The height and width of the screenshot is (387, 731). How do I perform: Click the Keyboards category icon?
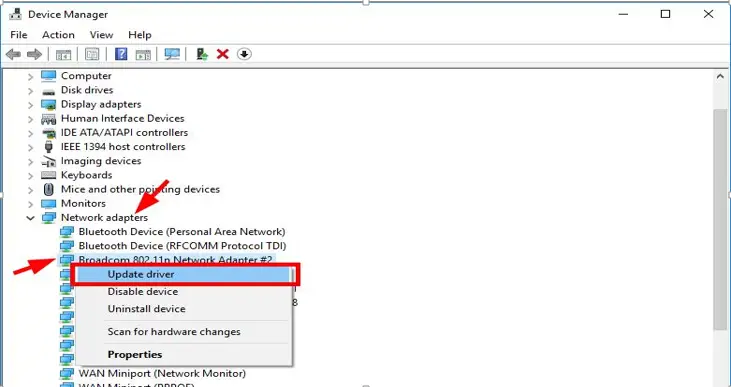click(x=48, y=175)
